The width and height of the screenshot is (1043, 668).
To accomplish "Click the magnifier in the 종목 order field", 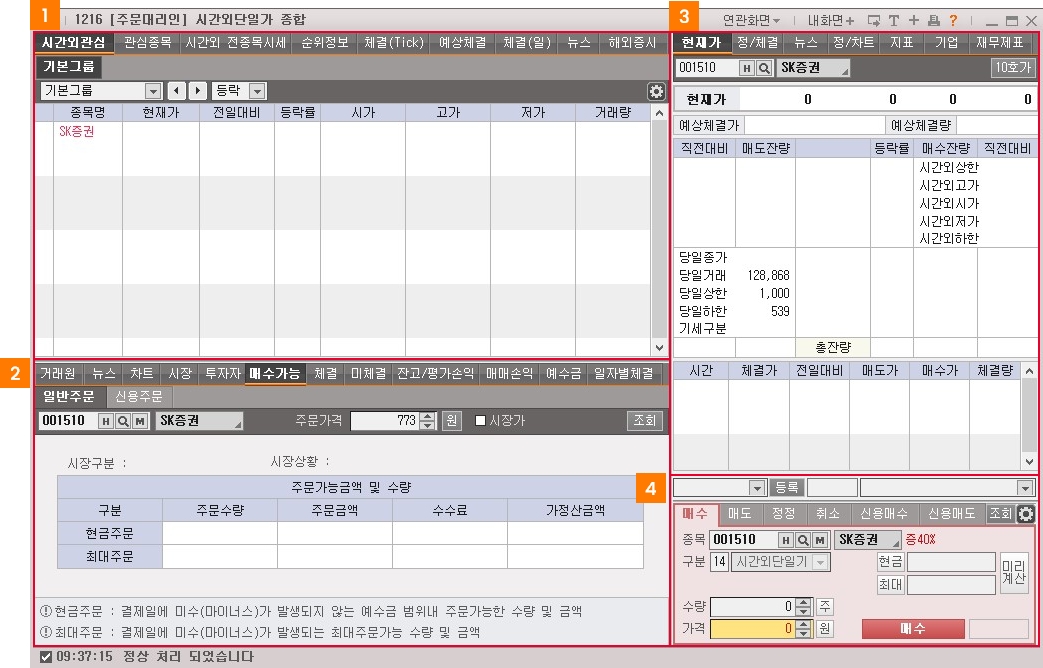I will 803,540.
